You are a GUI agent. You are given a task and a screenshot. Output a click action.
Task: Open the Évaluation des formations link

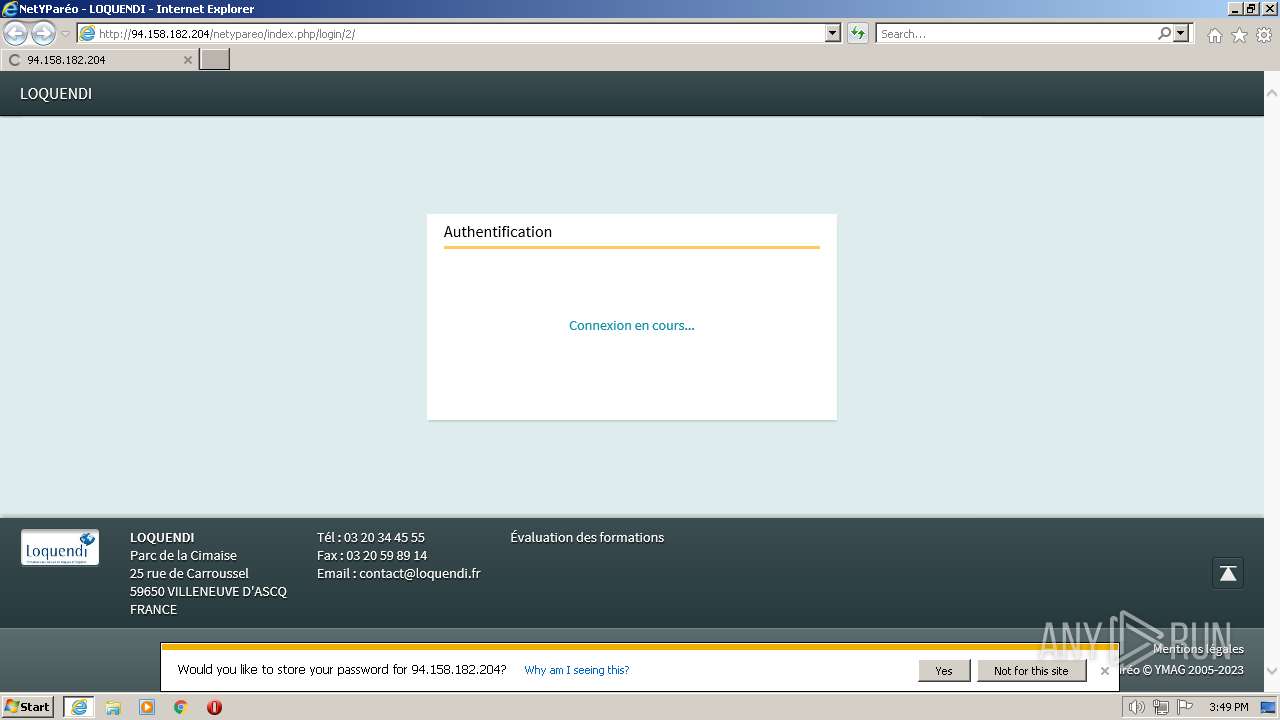pyautogui.click(x=587, y=537)
